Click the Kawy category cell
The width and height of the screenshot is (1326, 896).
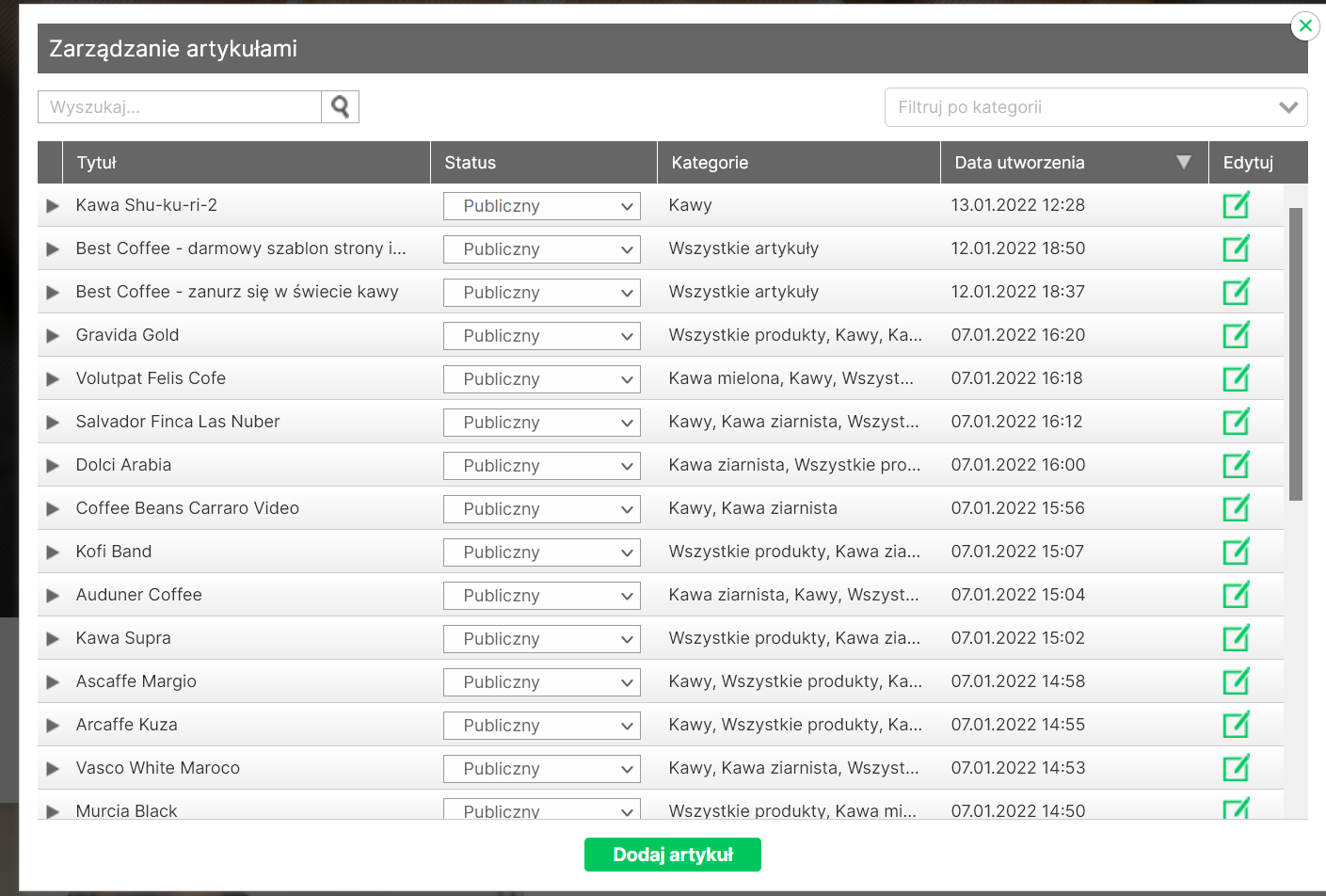tap(691, 205)
